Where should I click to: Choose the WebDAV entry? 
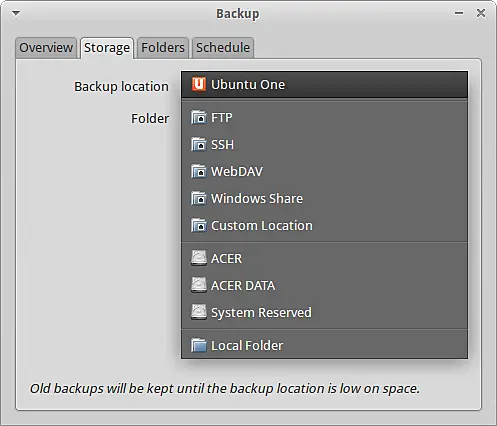pyautogui.click(x=324, y=172)
